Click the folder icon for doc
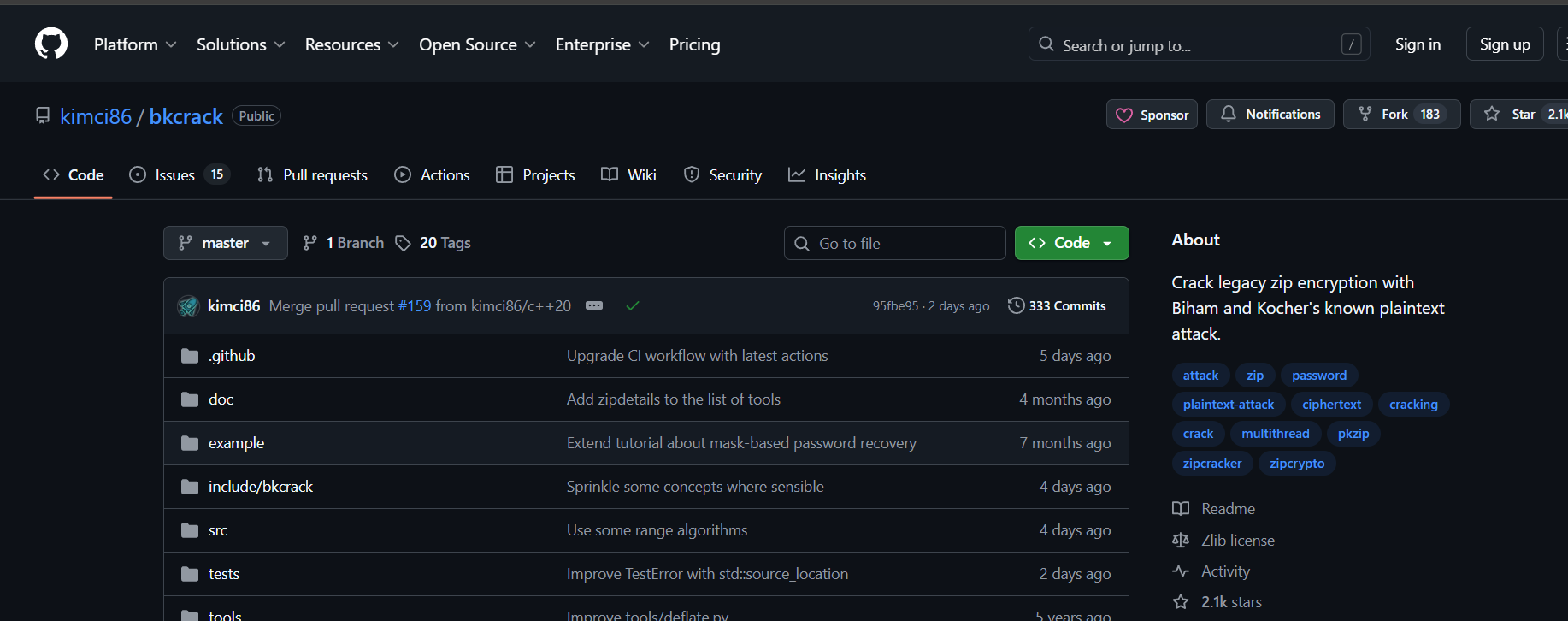 tap(190, 399)
